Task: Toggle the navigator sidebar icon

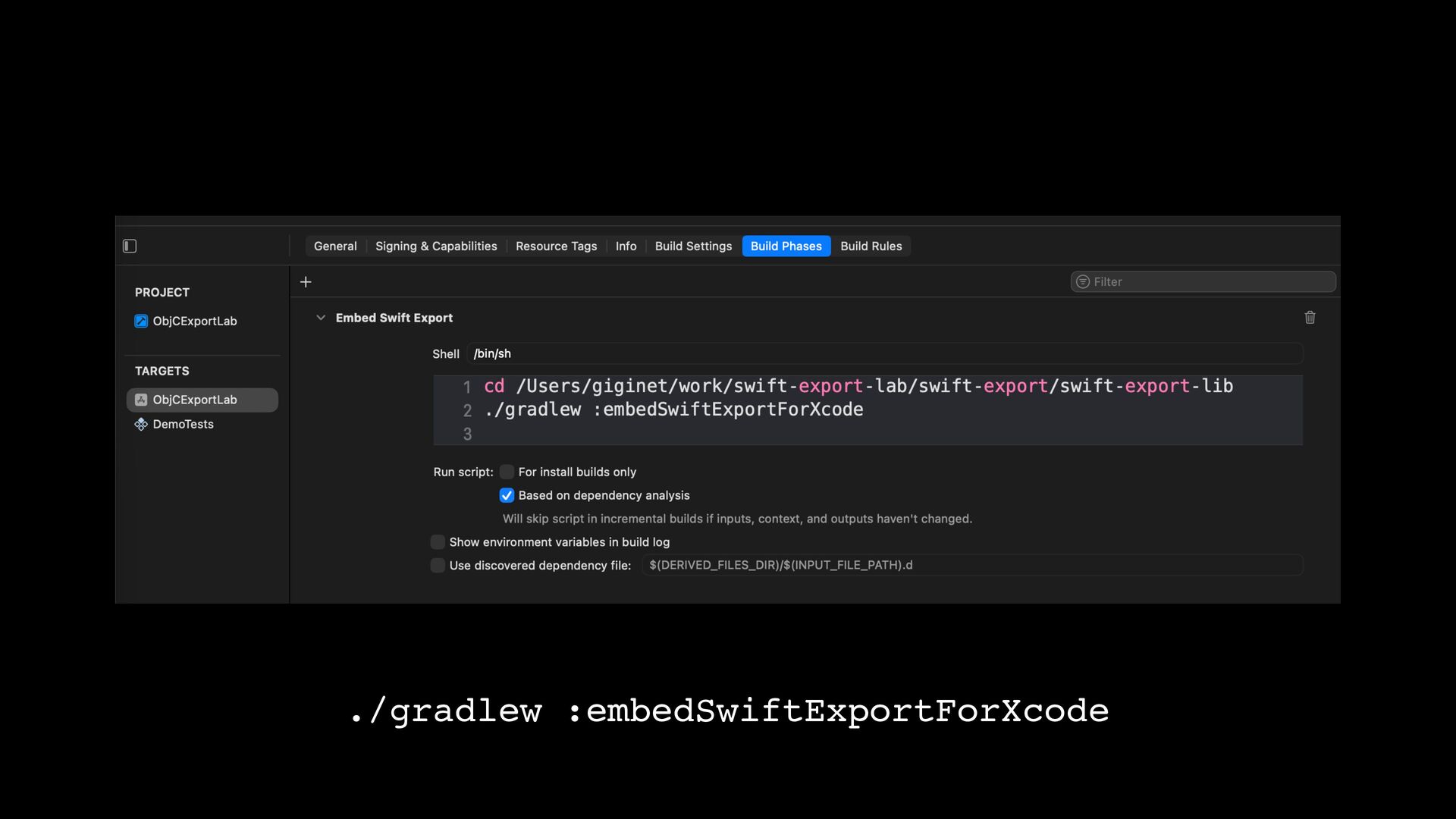Action: (130, 246)
